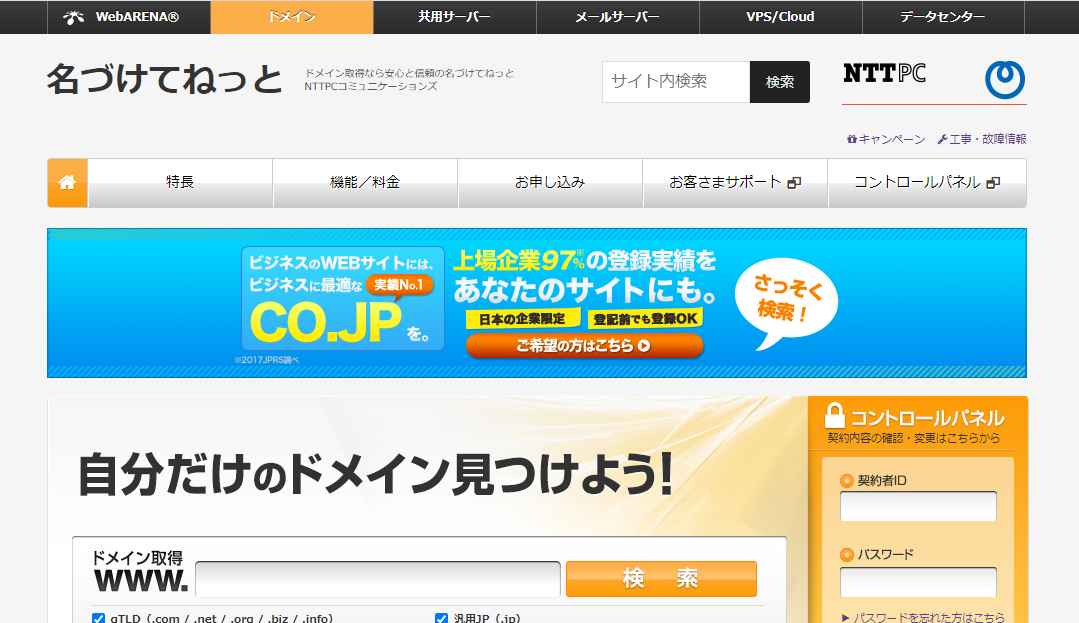Select the お申し込み menu item
Image resolution: width=1079 pixels, height=623 pixels.
pos(551,182)
